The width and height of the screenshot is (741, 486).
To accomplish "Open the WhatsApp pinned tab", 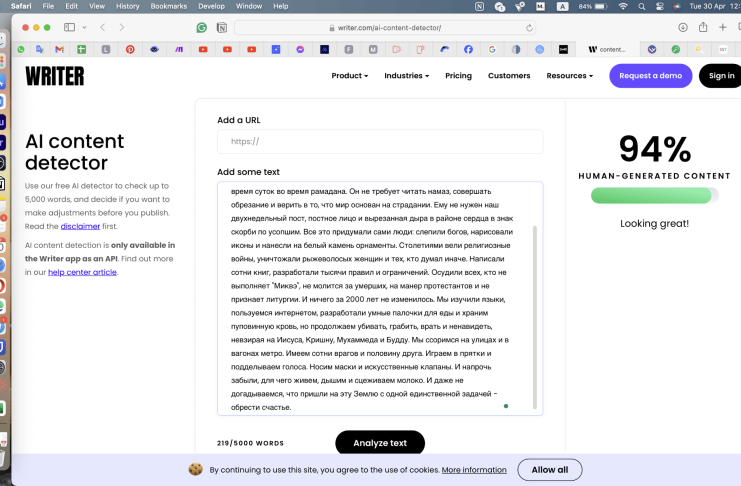I will [21, 49].
